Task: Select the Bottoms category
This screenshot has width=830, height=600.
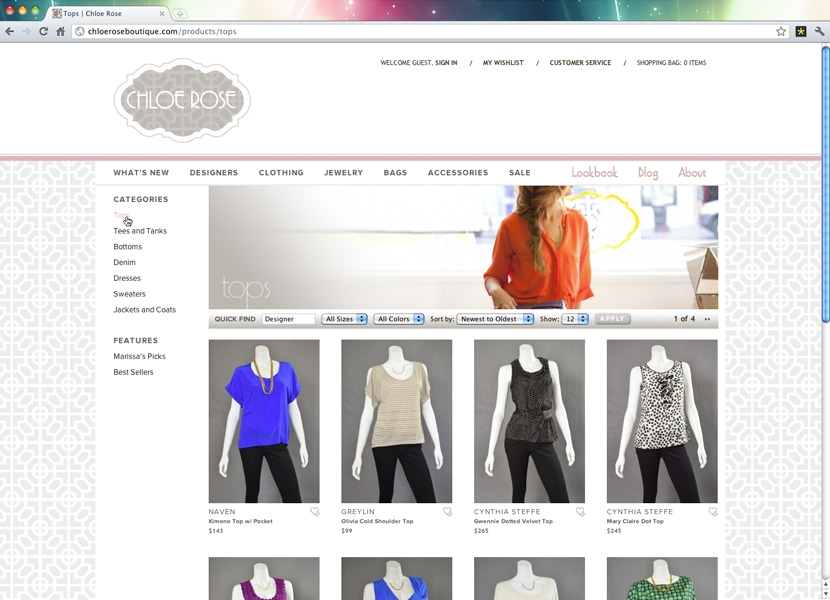Action: (128, 247)
